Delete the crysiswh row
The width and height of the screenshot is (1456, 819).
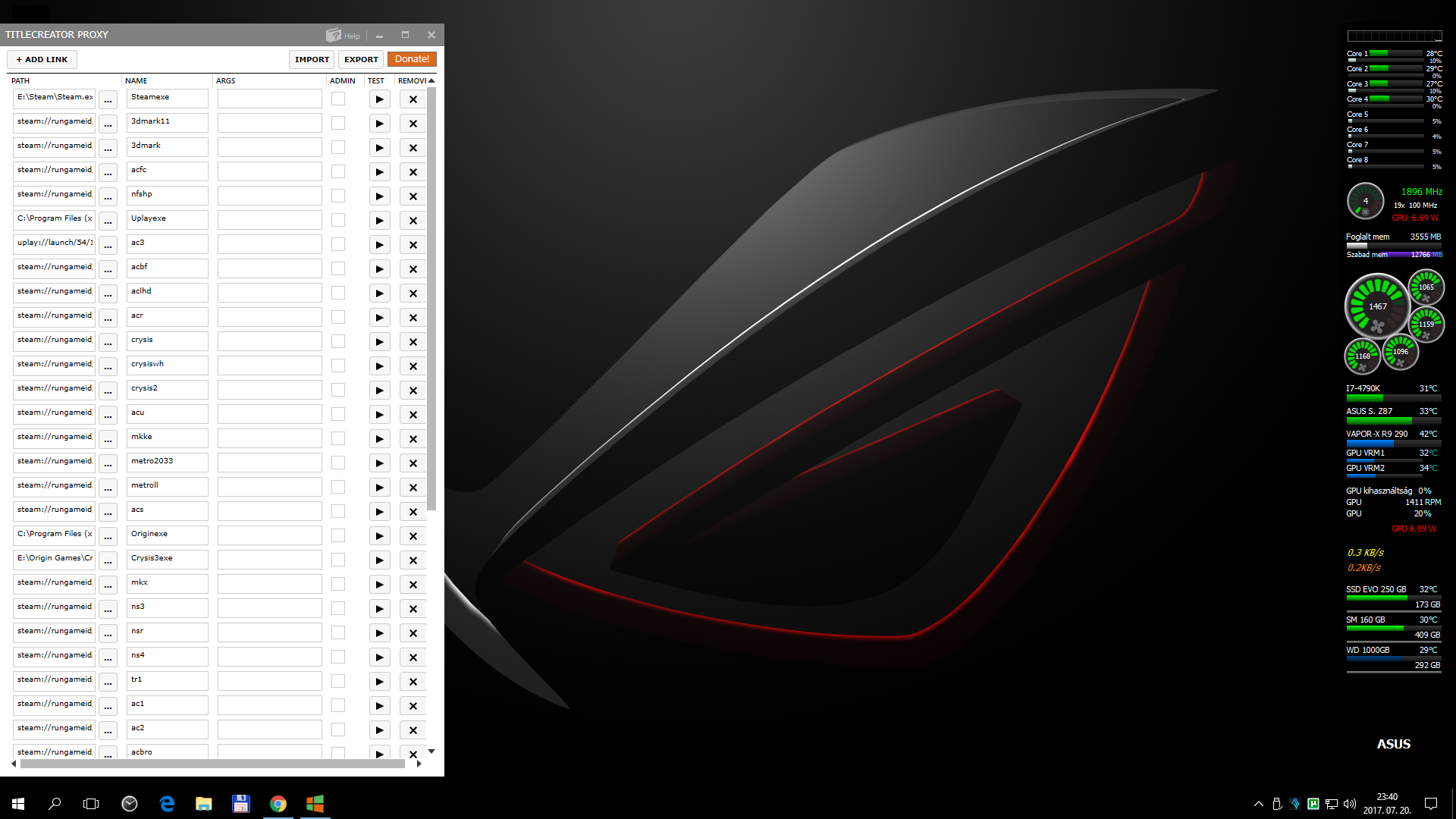[x=413, y=366]
